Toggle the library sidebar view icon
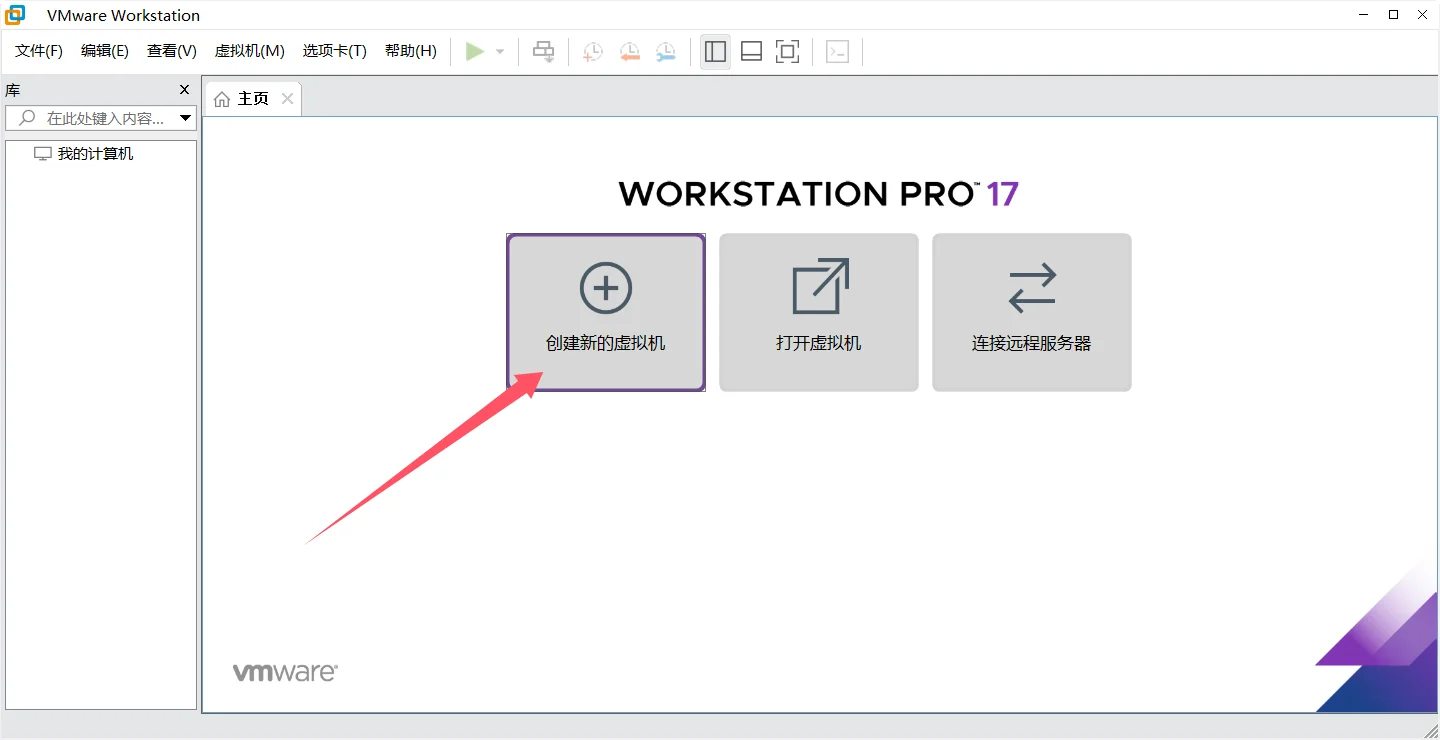This screenshot has height=740, width=1440. click(x=715, y=51)
